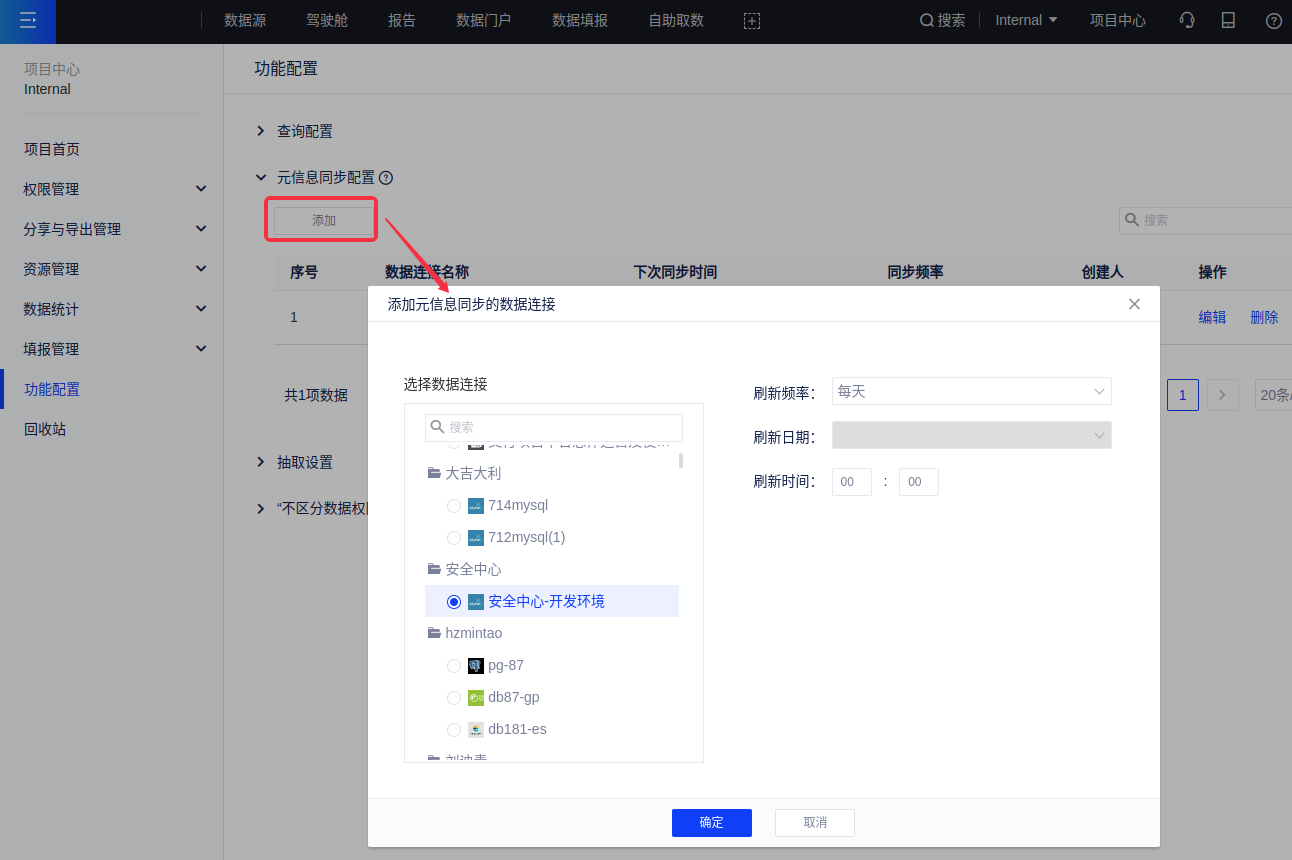Viewport: 1292px width, 860px height.
Task: Click the 确定 button in dialog
Action: [x=711, y=822]
